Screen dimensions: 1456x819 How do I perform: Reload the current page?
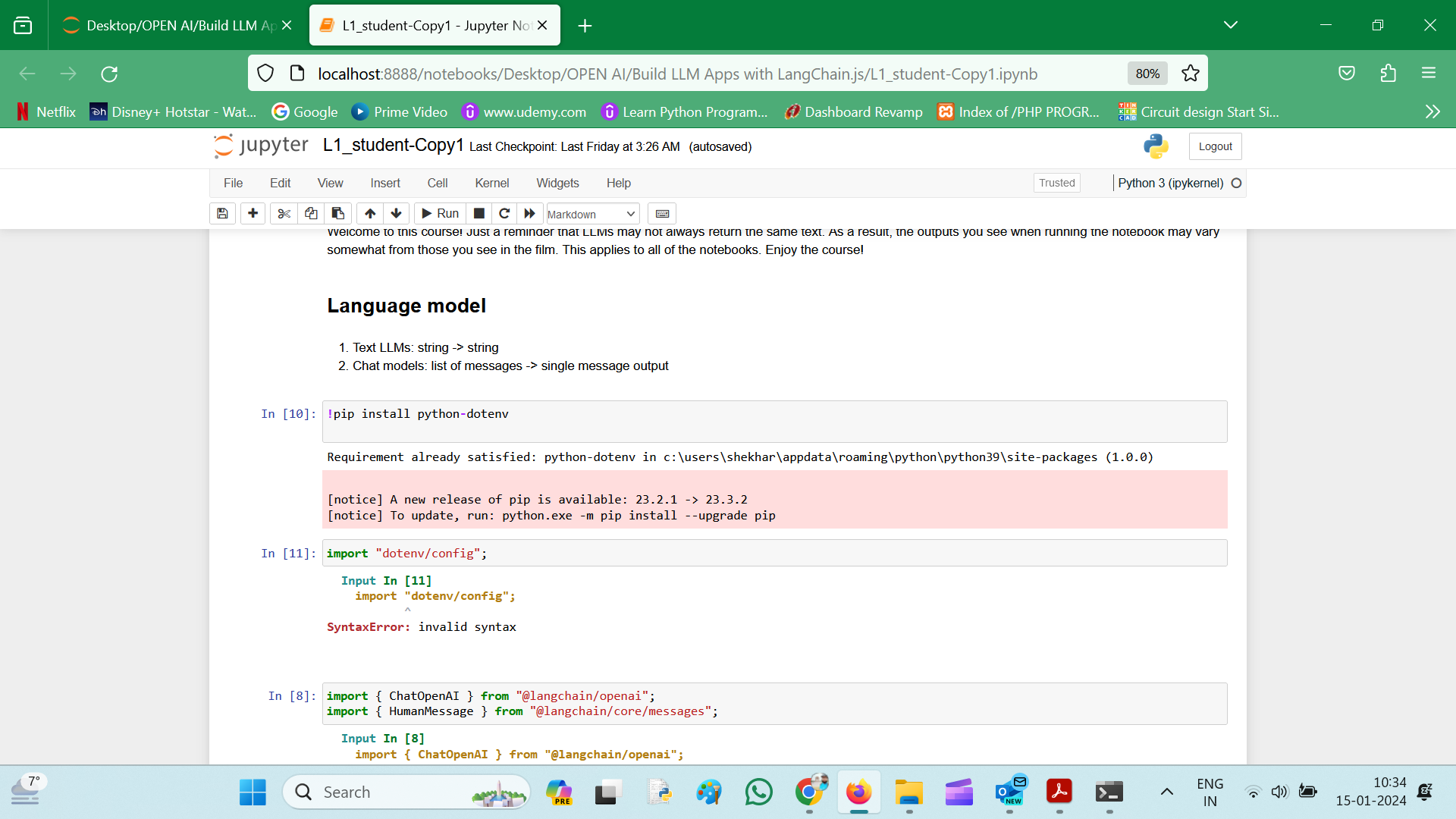(x=109, y=74)
